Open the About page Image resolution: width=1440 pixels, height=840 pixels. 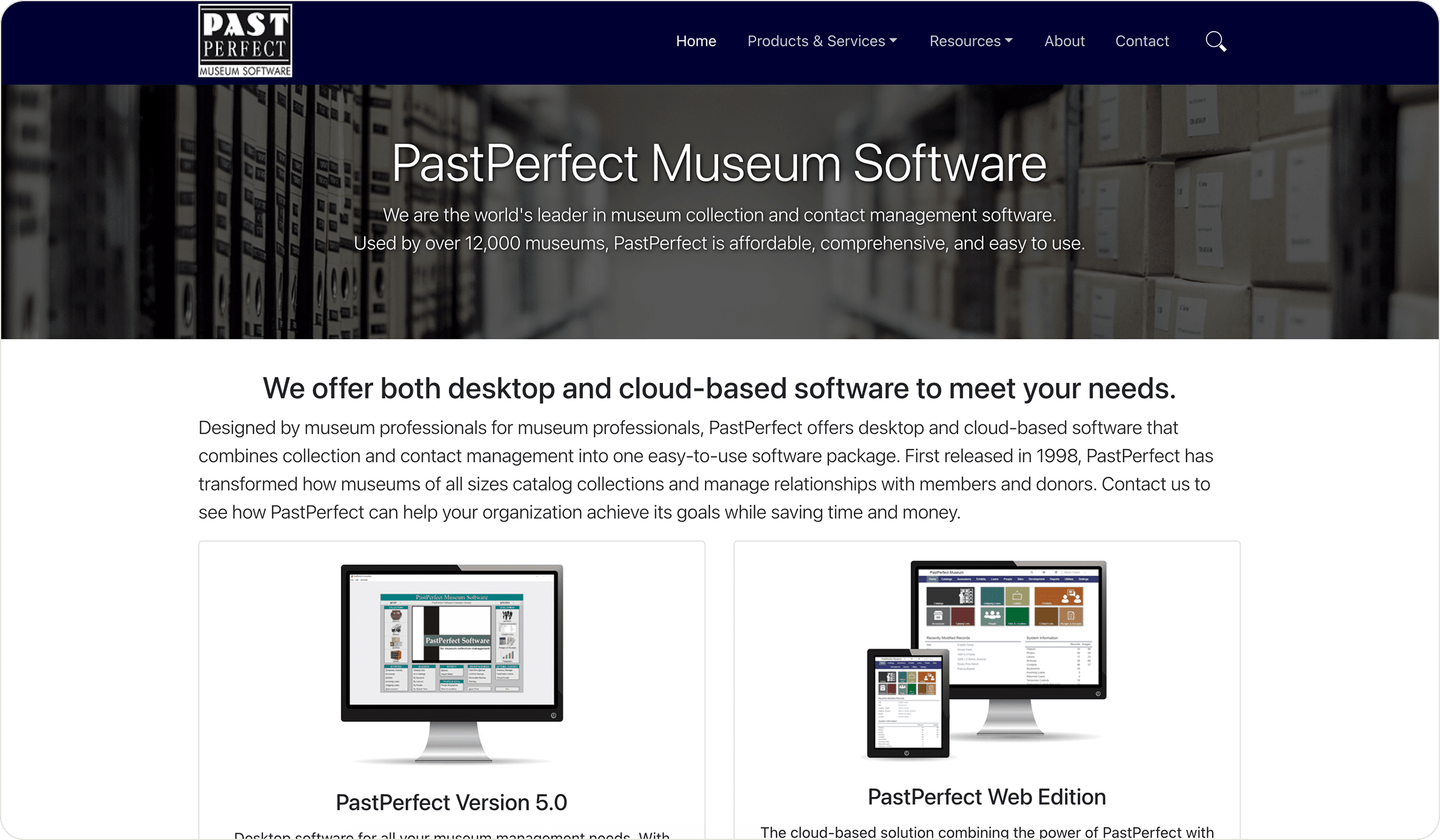pos(1064,41)
